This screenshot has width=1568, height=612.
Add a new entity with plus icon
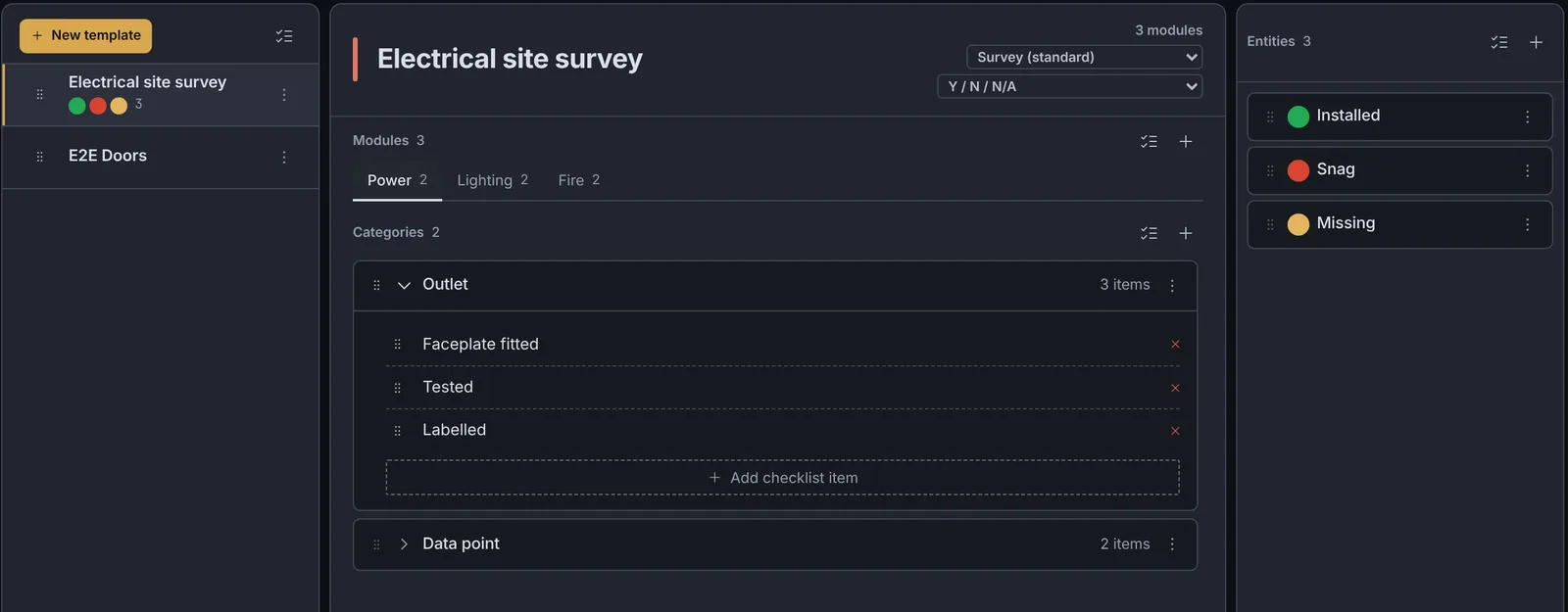point(1536,42)
